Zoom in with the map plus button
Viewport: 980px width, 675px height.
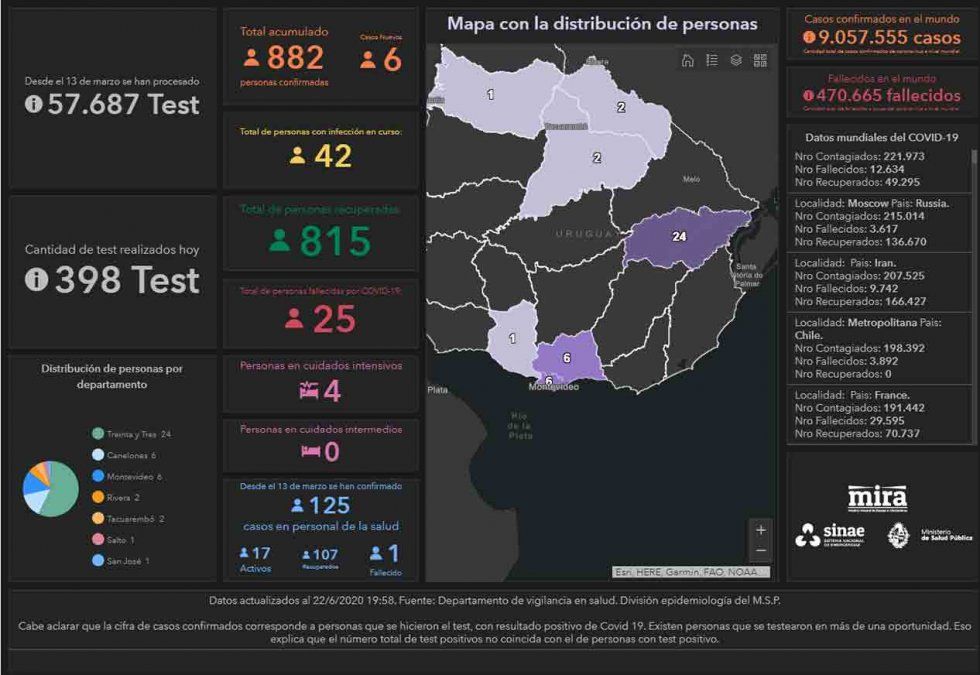[761, 530]
